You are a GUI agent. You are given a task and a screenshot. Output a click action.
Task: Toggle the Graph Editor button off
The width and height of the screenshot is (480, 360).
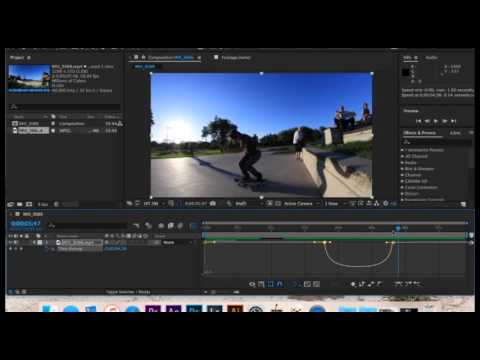(193, 226)
